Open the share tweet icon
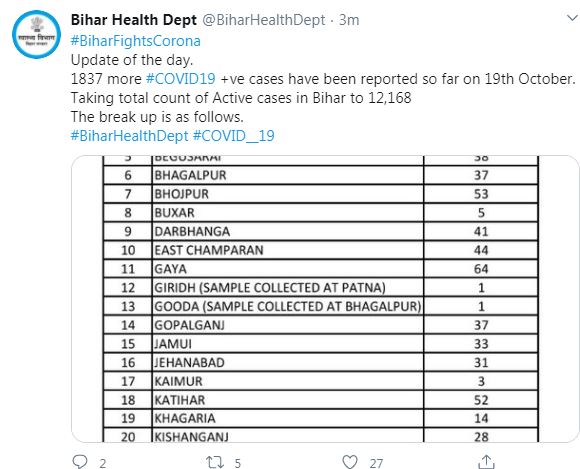580x469 pixels. (486, 462)
